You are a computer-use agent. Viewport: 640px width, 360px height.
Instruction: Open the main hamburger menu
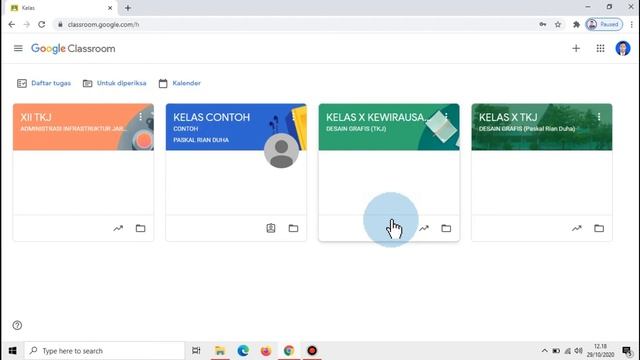click(18, 49)
